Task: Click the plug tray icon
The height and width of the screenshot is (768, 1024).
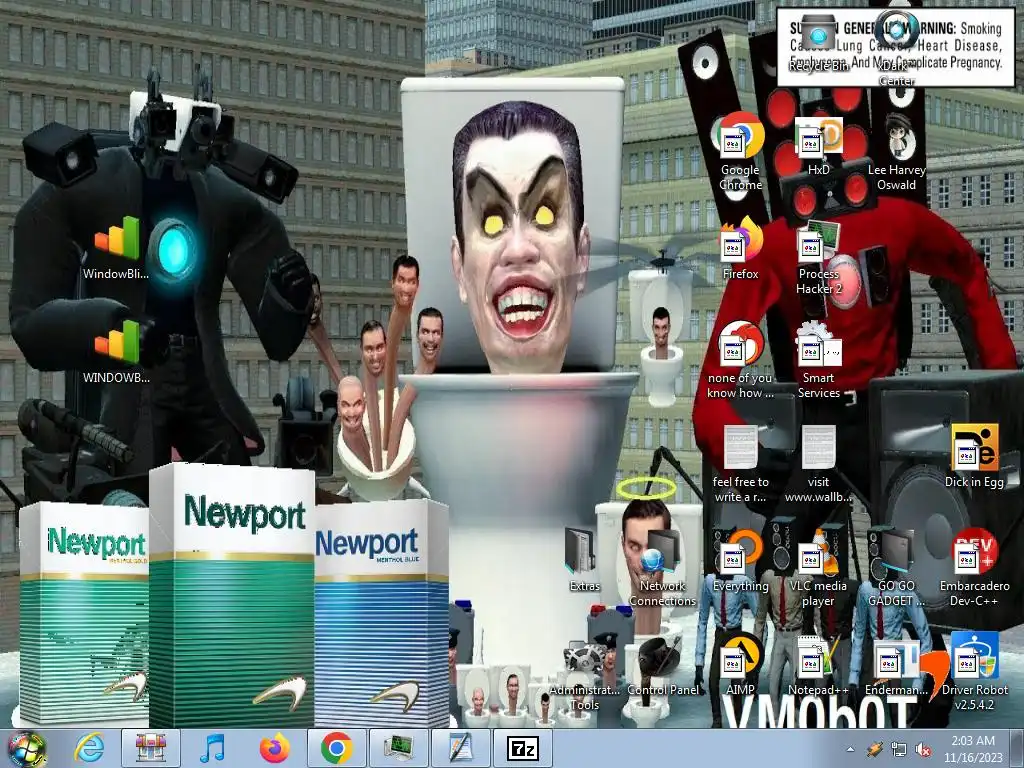Action: pos(875,749)
